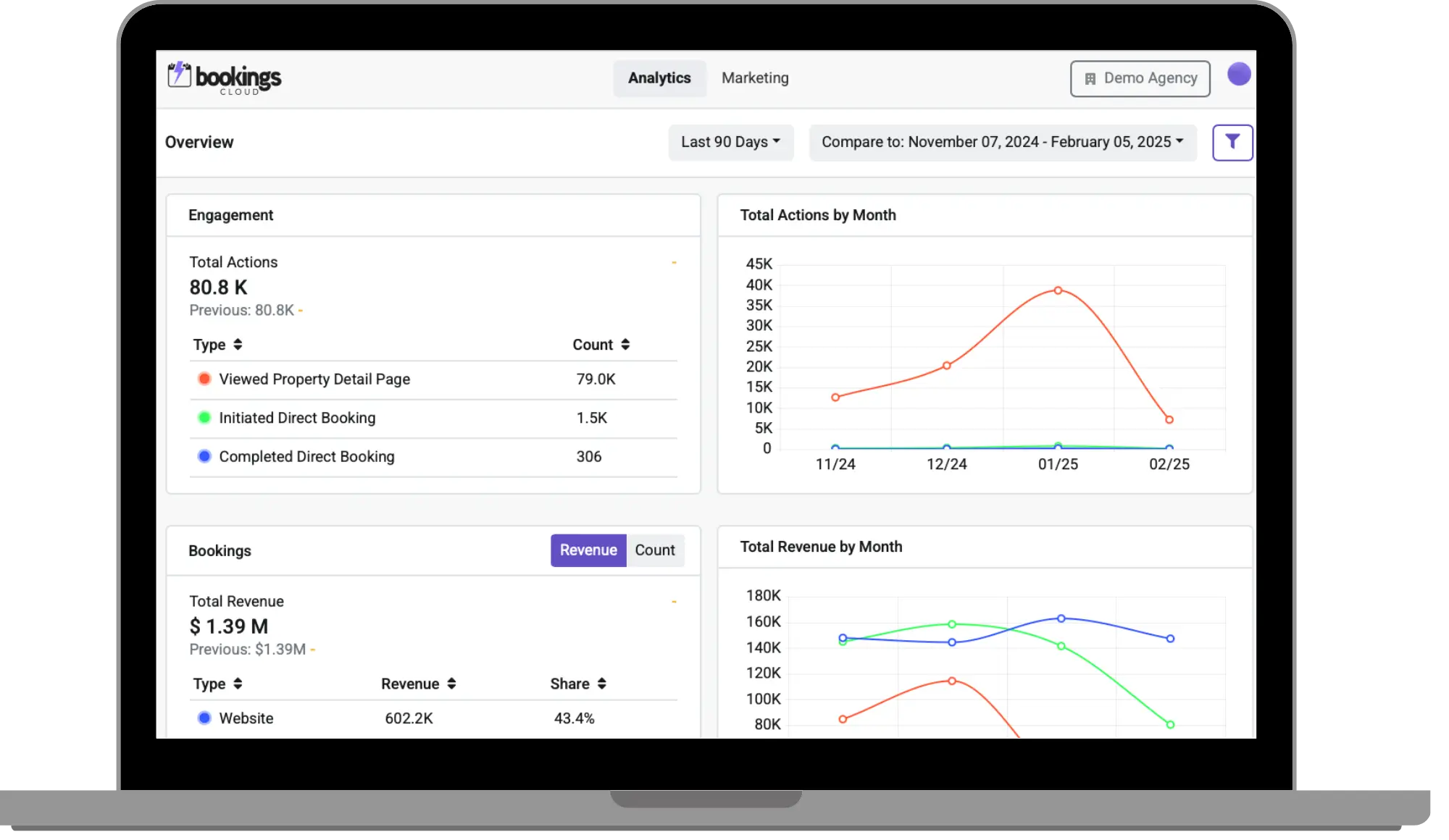Switch to the Analytics tab
The image size is (1449, 840).
659,78
